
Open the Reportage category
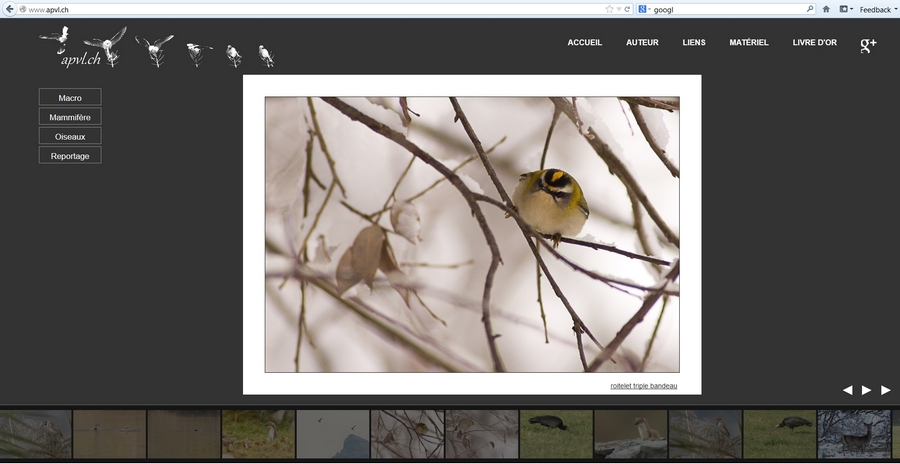[x=70, y=156]
